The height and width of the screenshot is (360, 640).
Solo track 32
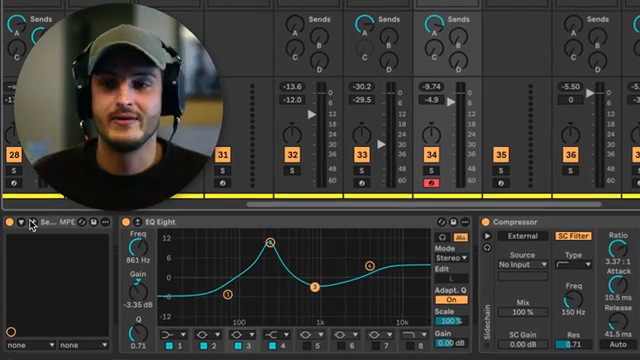[292, 171]
